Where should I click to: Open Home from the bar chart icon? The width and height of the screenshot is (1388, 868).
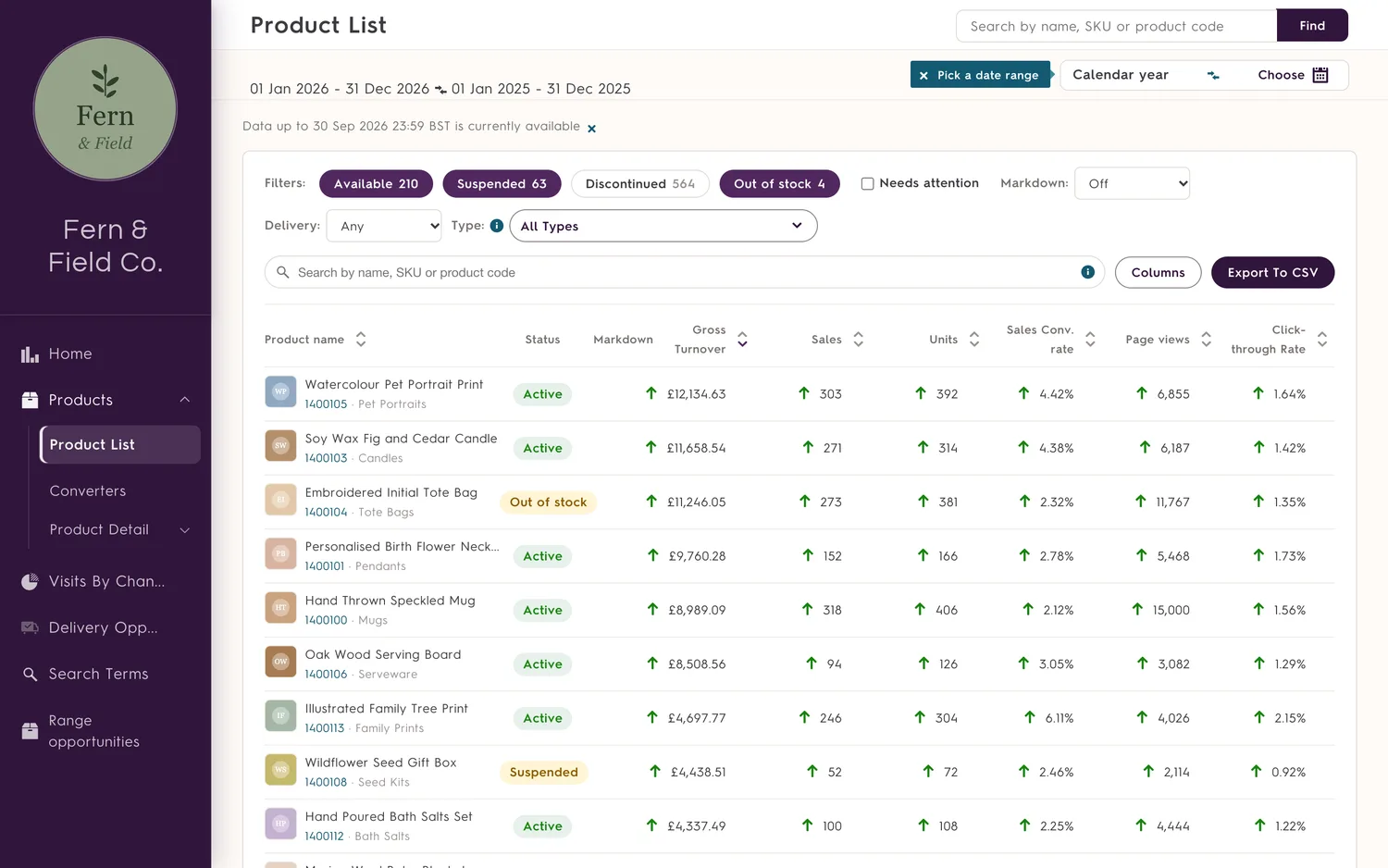pos(30,354)
